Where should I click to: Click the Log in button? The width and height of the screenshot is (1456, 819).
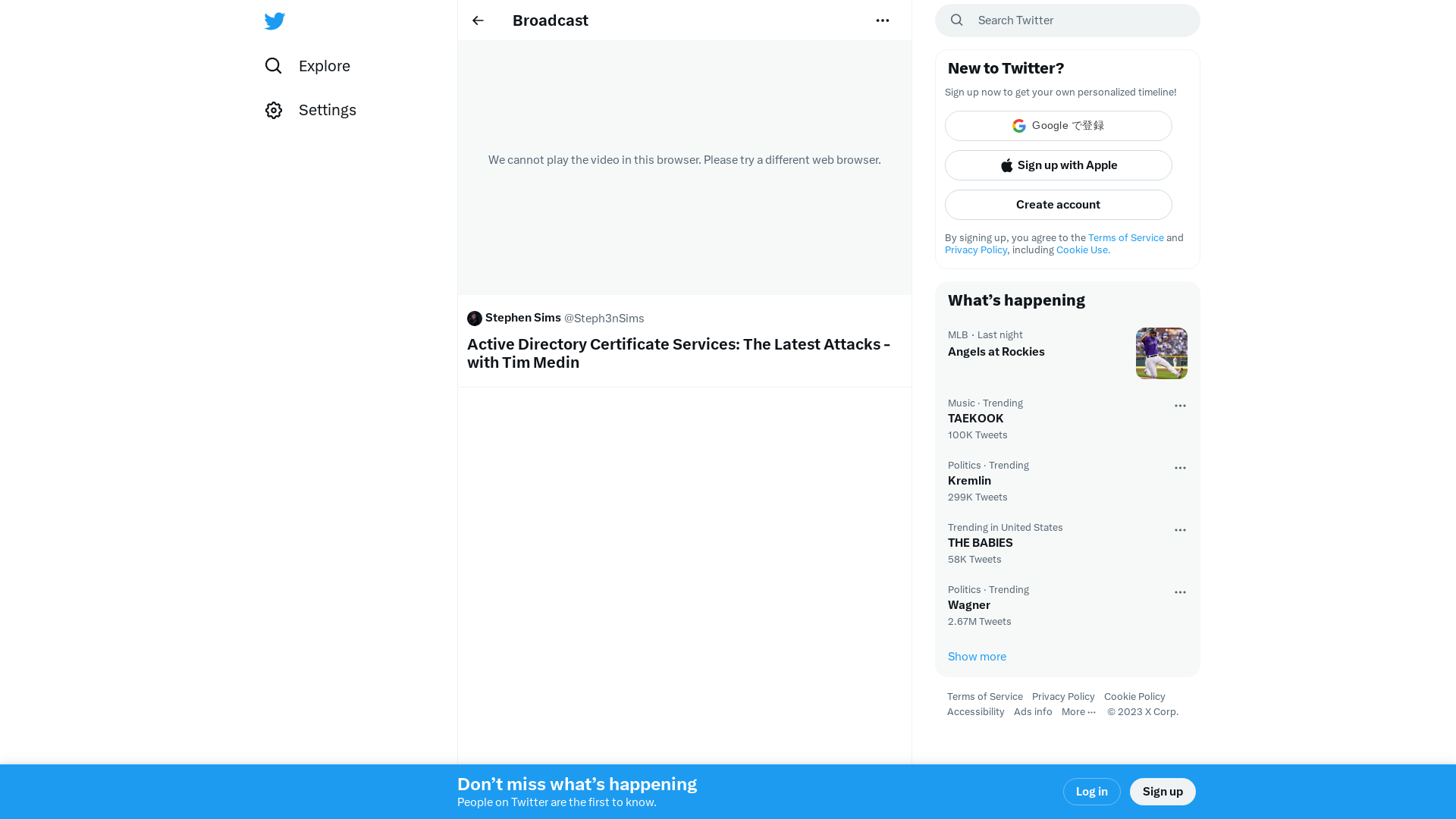coord(1092,792)
